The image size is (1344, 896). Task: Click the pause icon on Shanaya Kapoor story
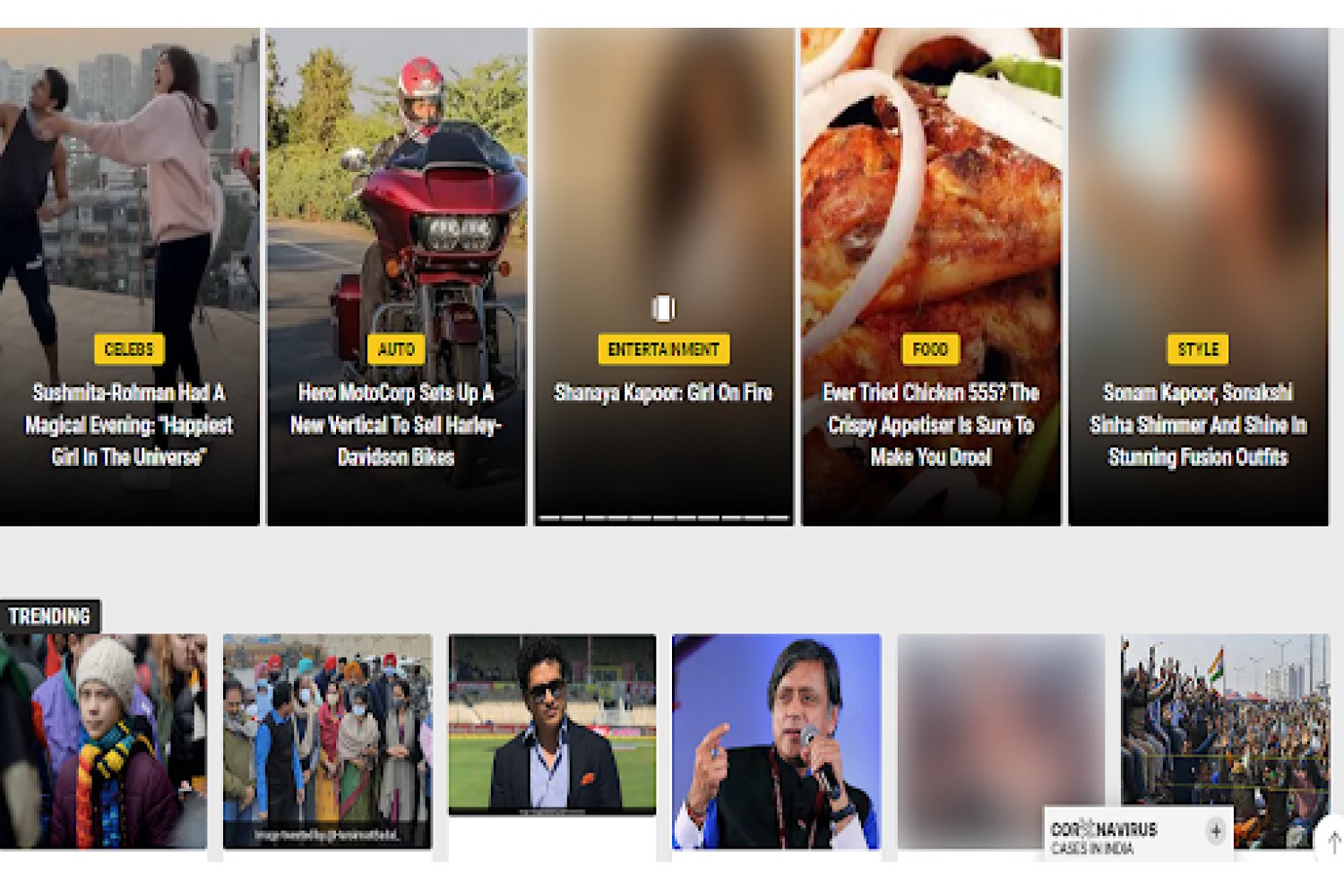coord(663,308)
